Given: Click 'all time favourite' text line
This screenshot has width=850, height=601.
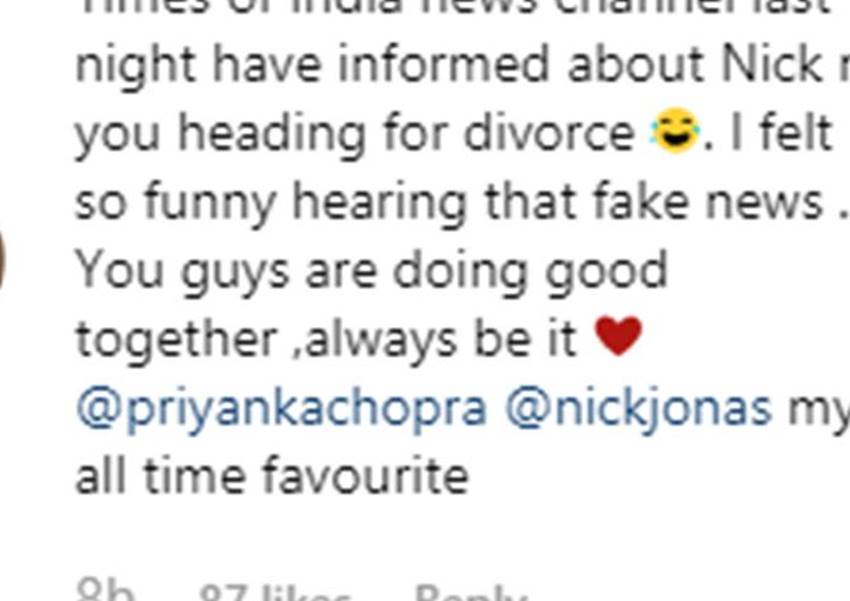Looking at the screenshot, I should coord(272,475).
